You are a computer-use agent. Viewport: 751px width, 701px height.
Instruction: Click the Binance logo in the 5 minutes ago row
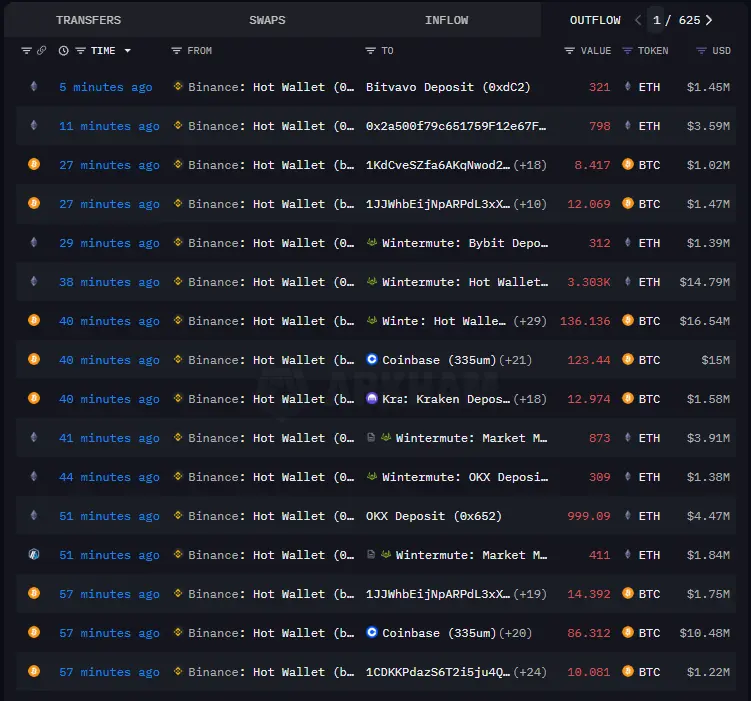pos(178,87)
